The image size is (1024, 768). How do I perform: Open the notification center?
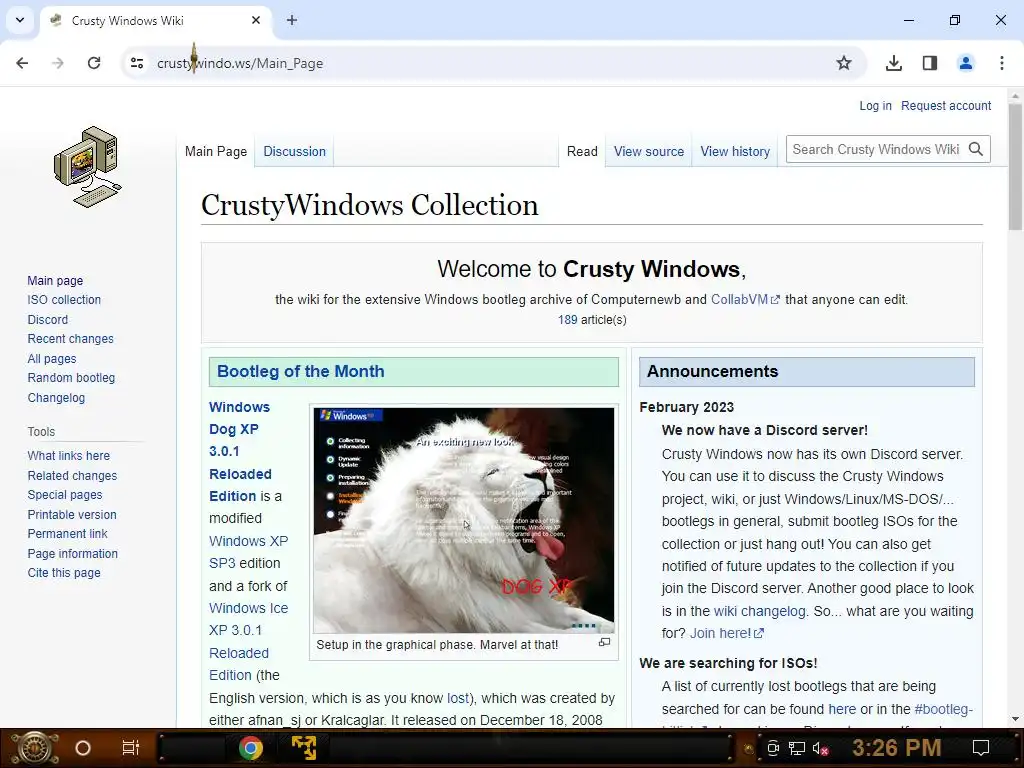(x=981, y=748)
